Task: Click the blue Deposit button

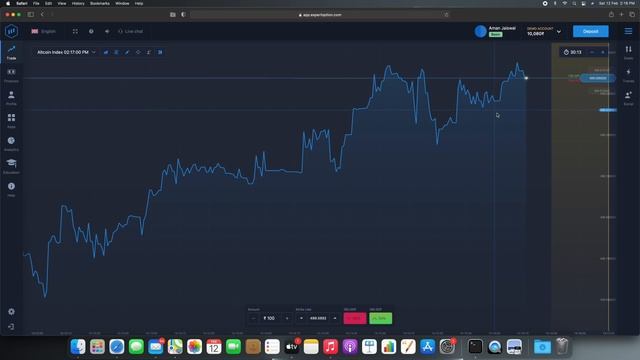Action: pyautogui.click(x=590, y=31)
